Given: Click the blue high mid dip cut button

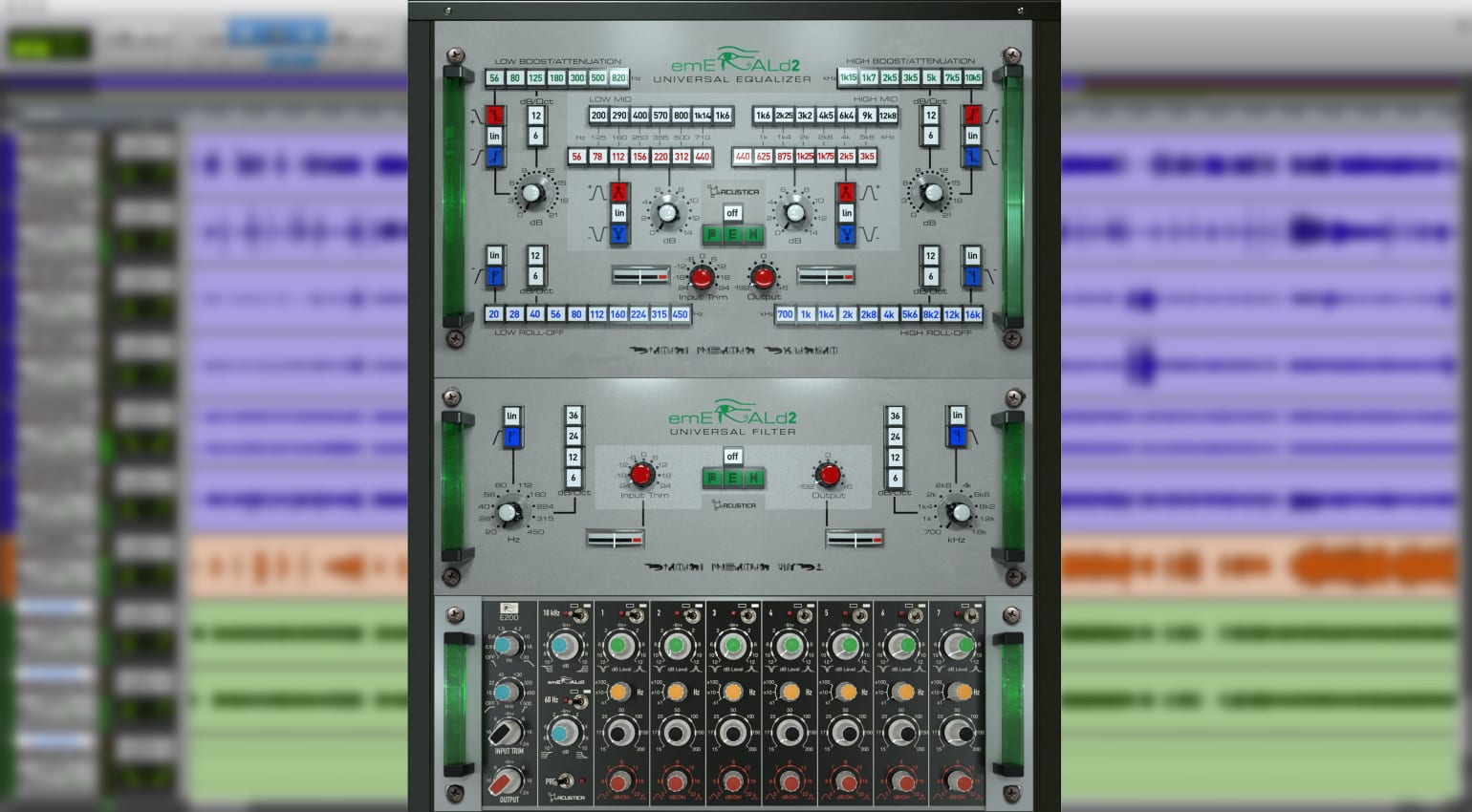Looking at the screenshot, I should [x=846, y=234].
